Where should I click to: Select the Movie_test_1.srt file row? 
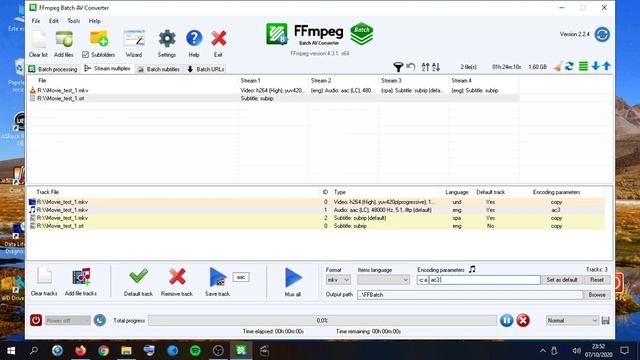point(274,98)
